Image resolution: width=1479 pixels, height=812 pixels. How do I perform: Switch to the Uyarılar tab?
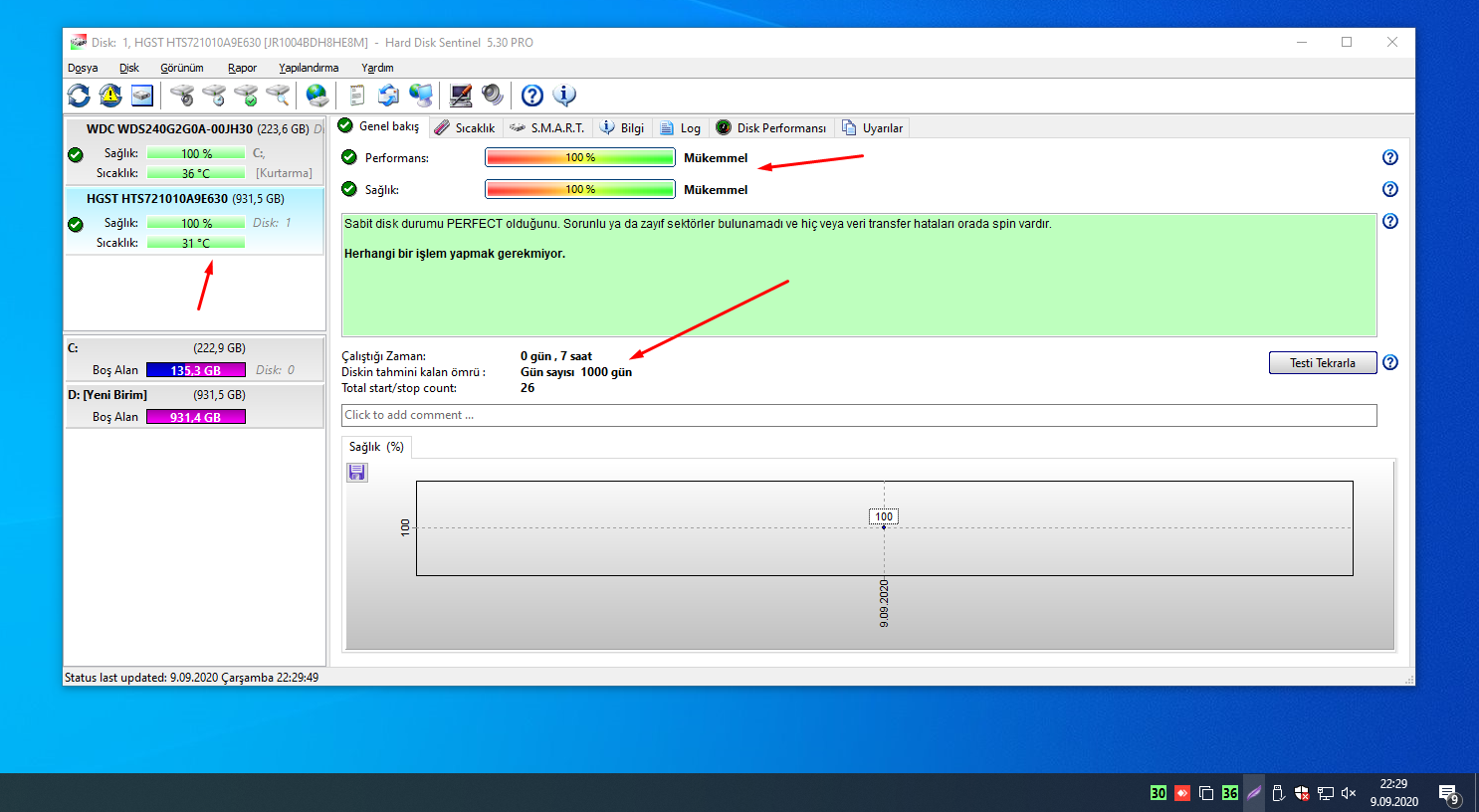point(872,127)
